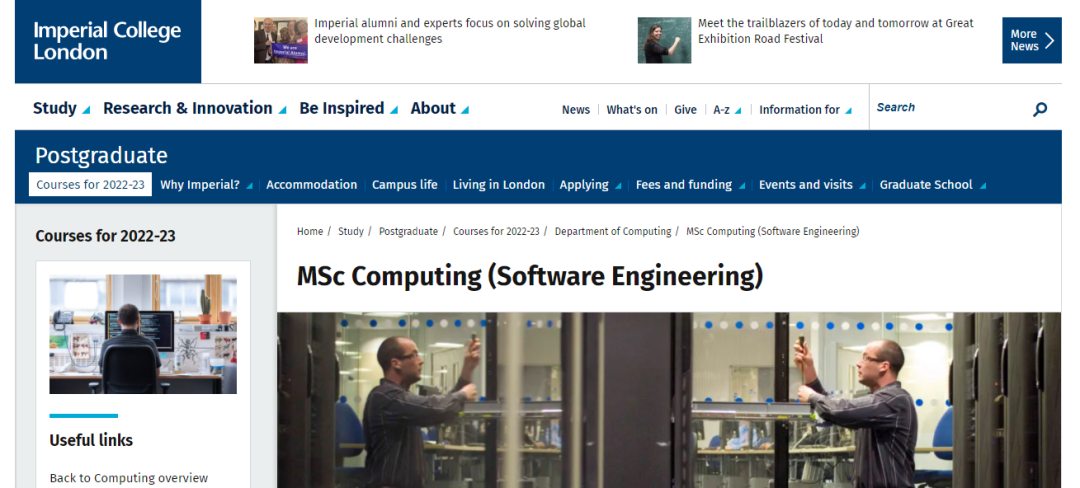The height and width of the screenshot is (488, 1080).
Task: Expand the About menu
Action: click(439, 108)
